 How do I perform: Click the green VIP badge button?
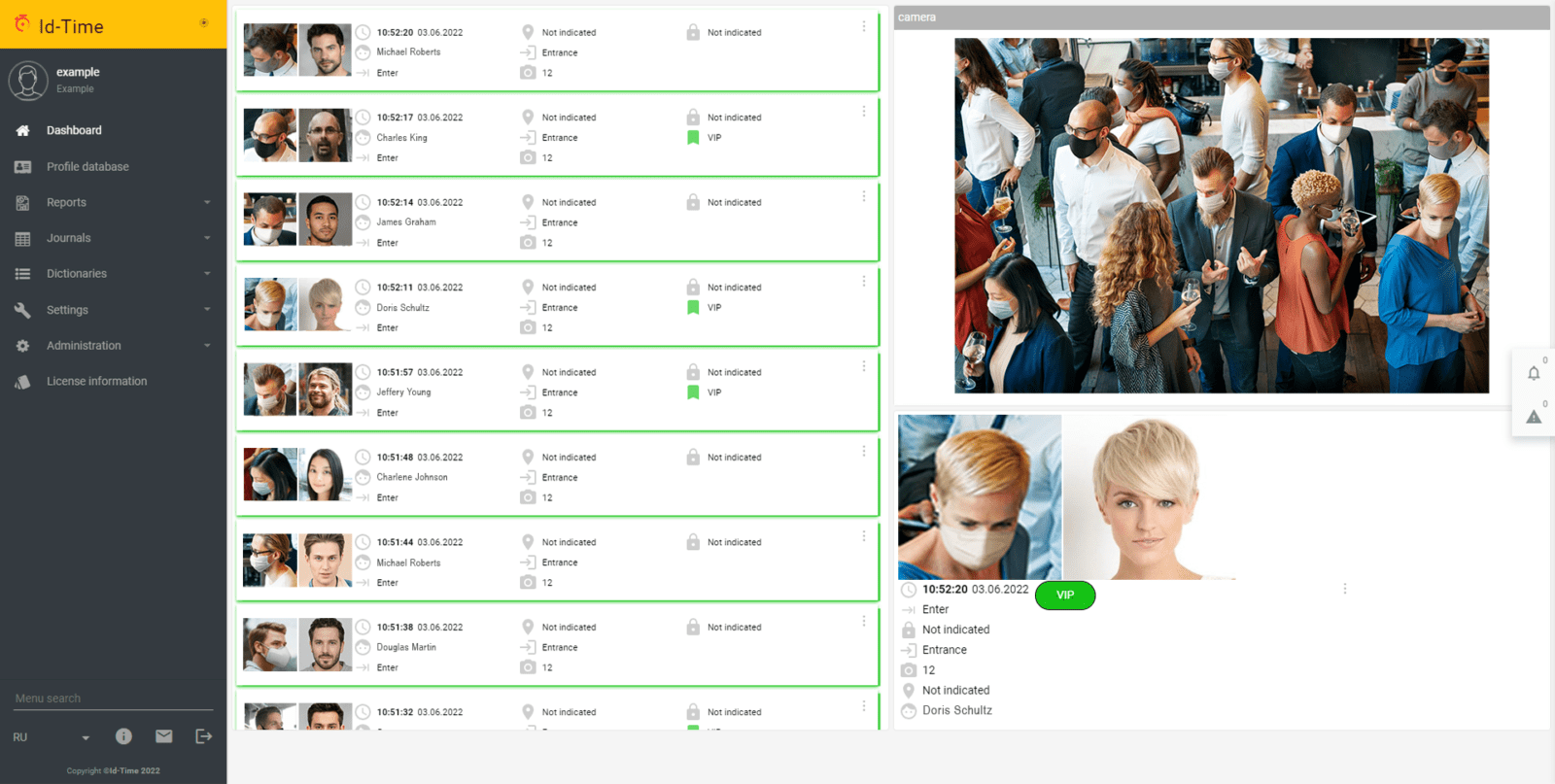[1065, 596]
